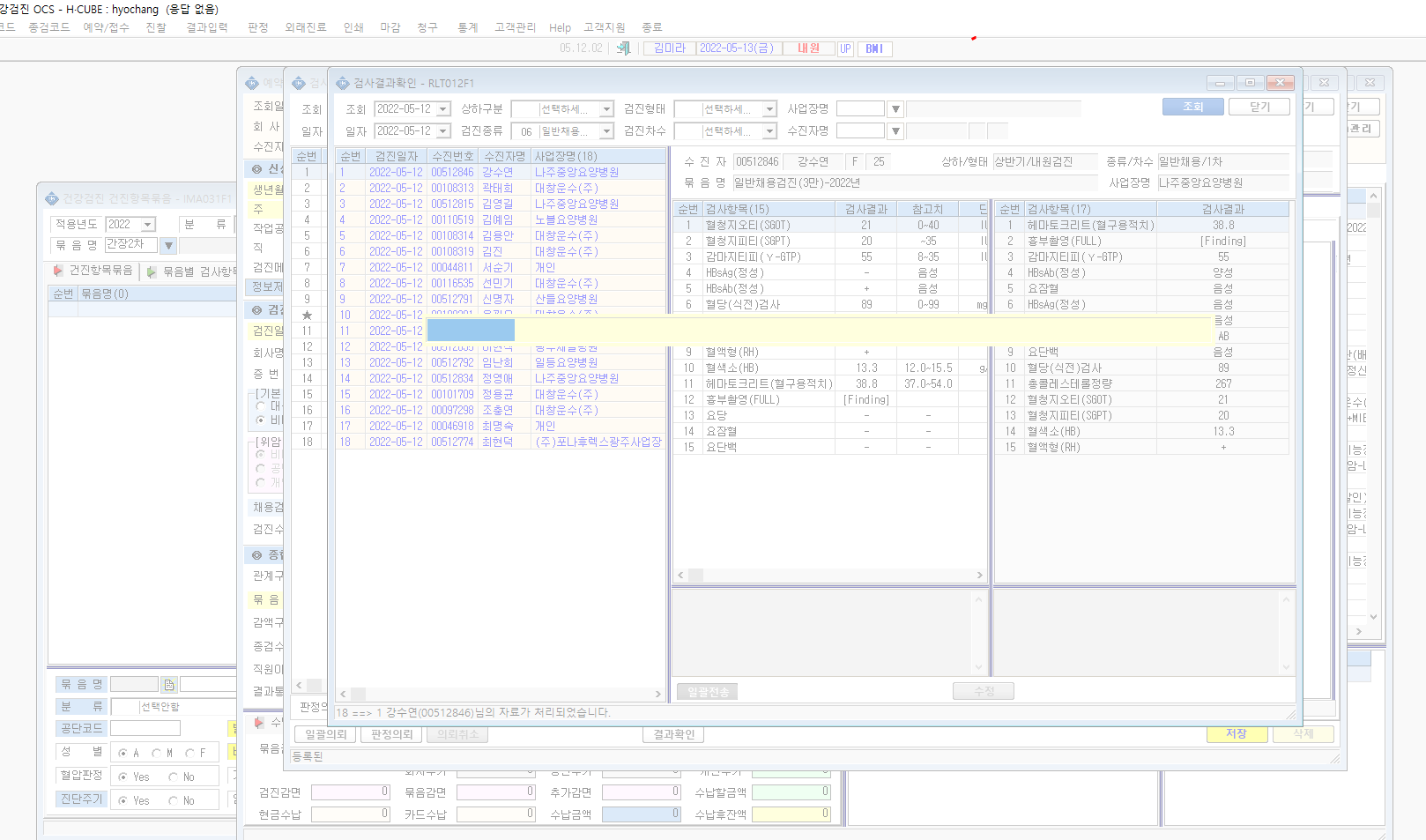Viewport: 1426px width, 840px height.
Task: Open the 고객관리 menu
Action: point(515,27)
